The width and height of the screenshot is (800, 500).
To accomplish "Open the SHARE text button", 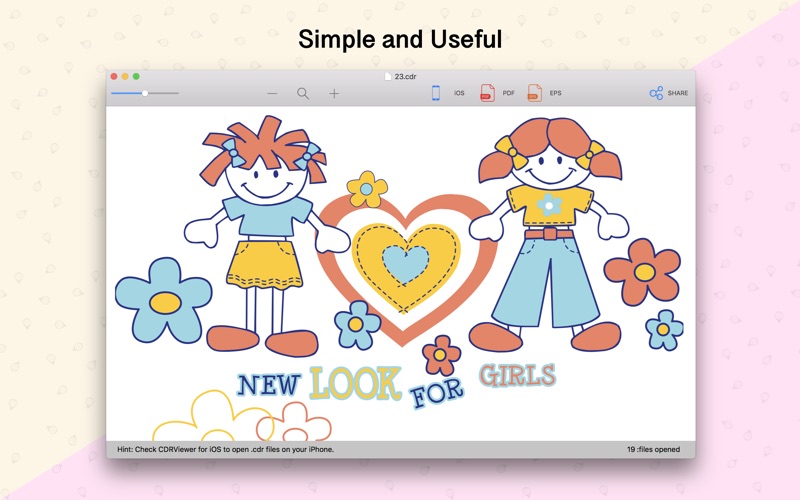I will click(678, 93).
